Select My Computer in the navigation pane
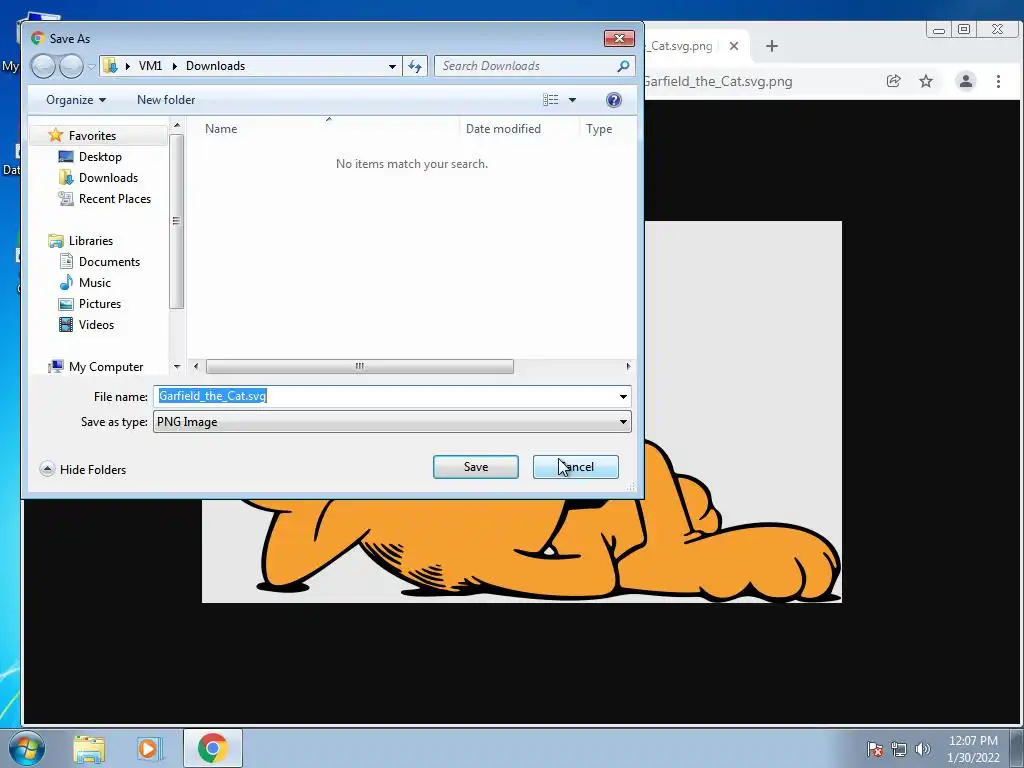Screen dimensions: 1024x768 tap(106, 367)
